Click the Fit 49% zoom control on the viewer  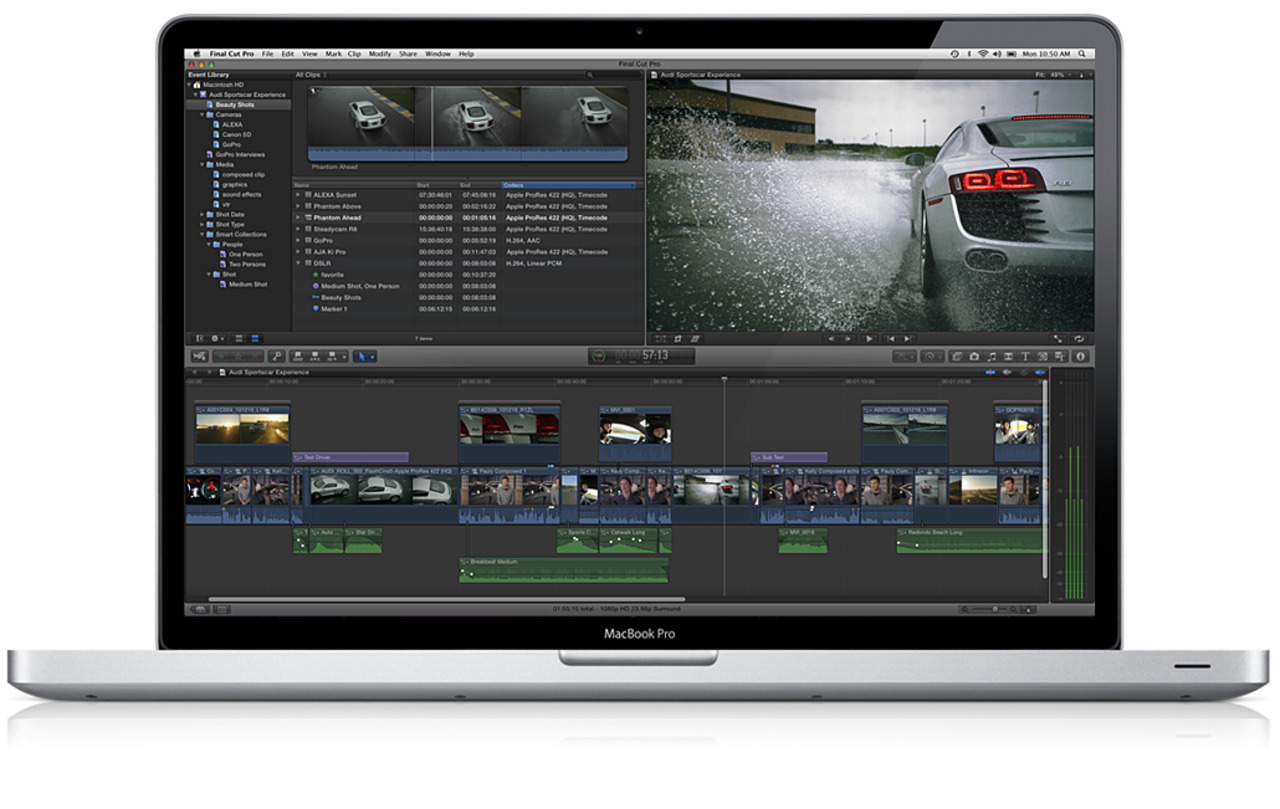[1053, 74]
